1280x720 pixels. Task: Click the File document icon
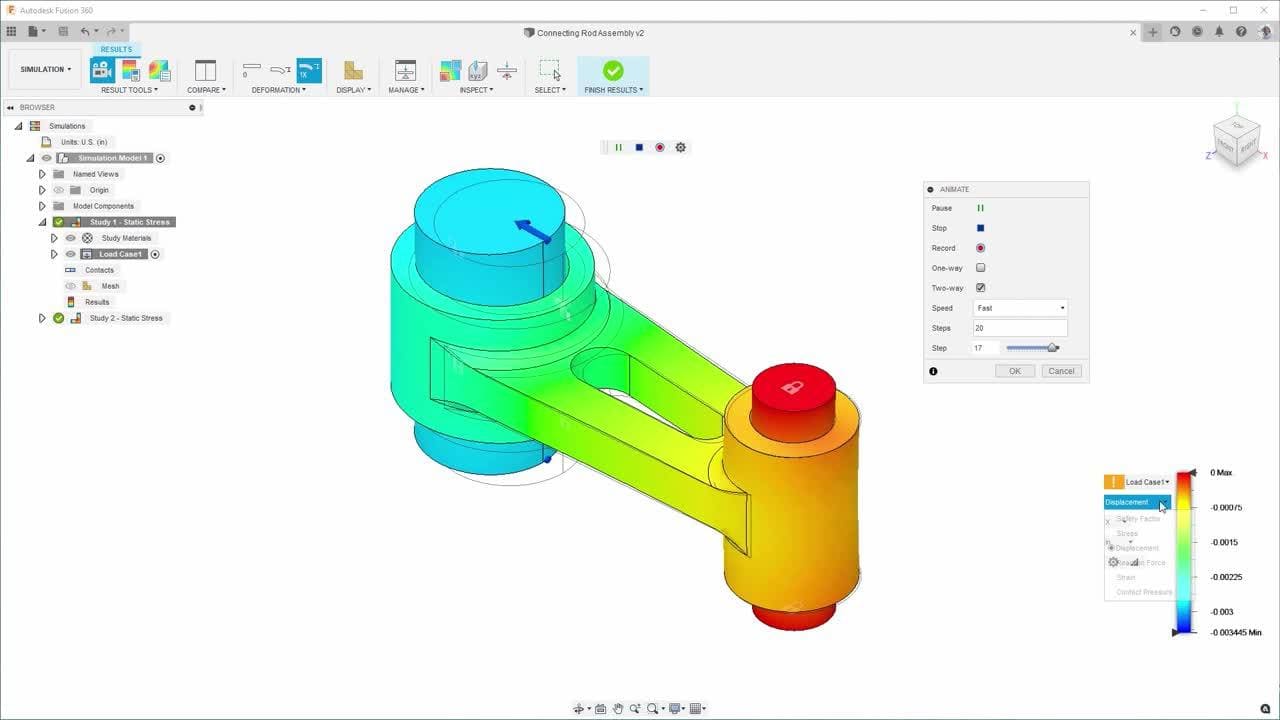[x=33, y=32]
